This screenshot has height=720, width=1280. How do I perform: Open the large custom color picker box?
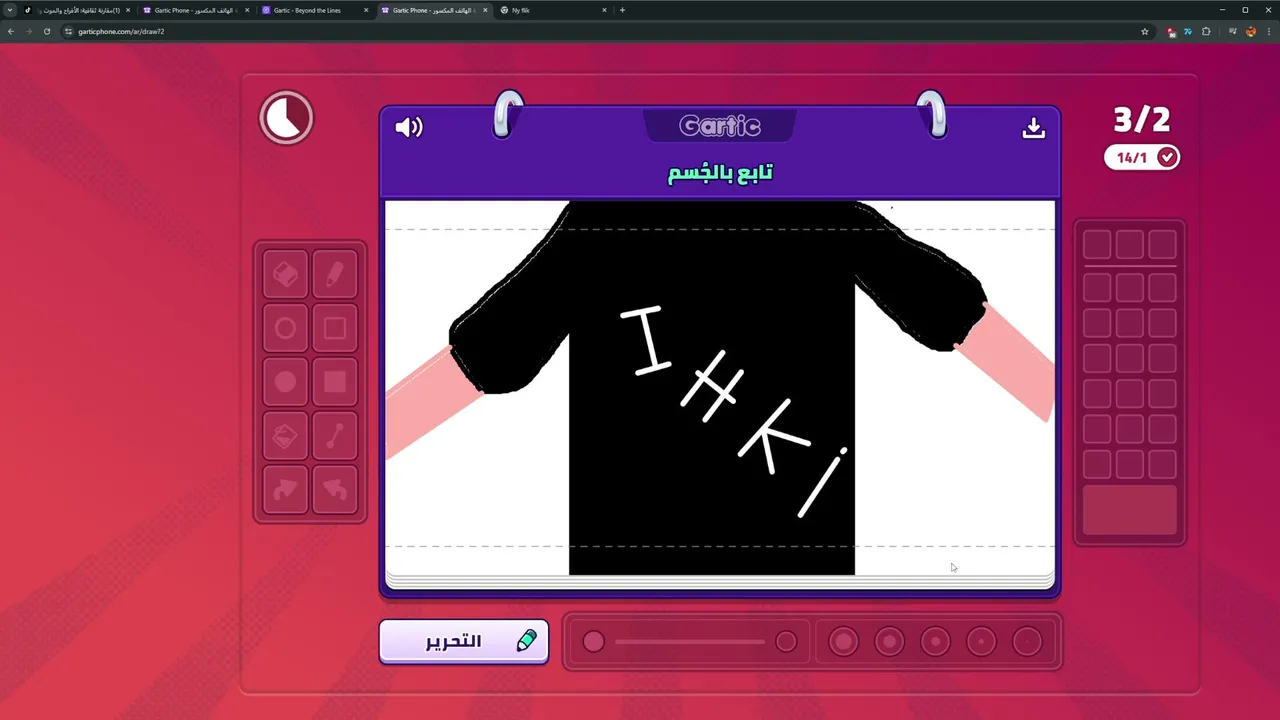tap(1130, 511)
